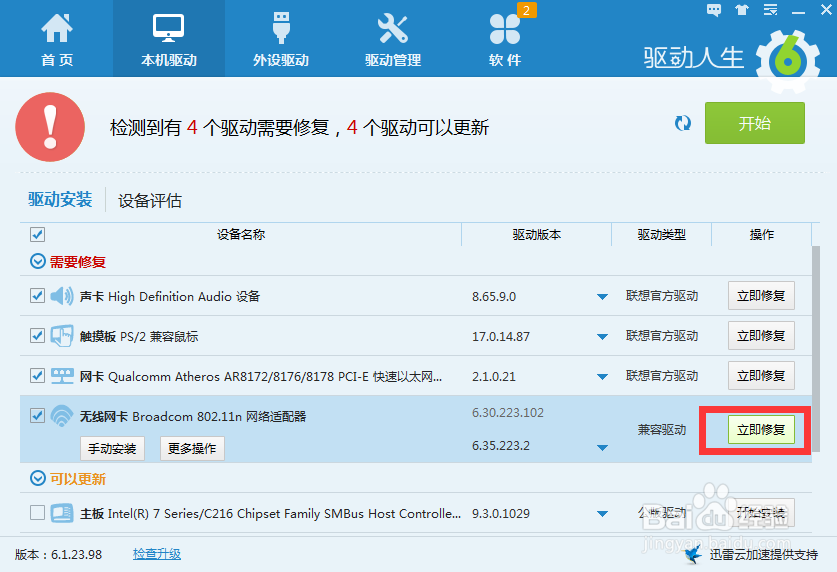
Task: Click 立即修复 for the 无线网卡 Broadcom row
Action: (x=761, y=430)
